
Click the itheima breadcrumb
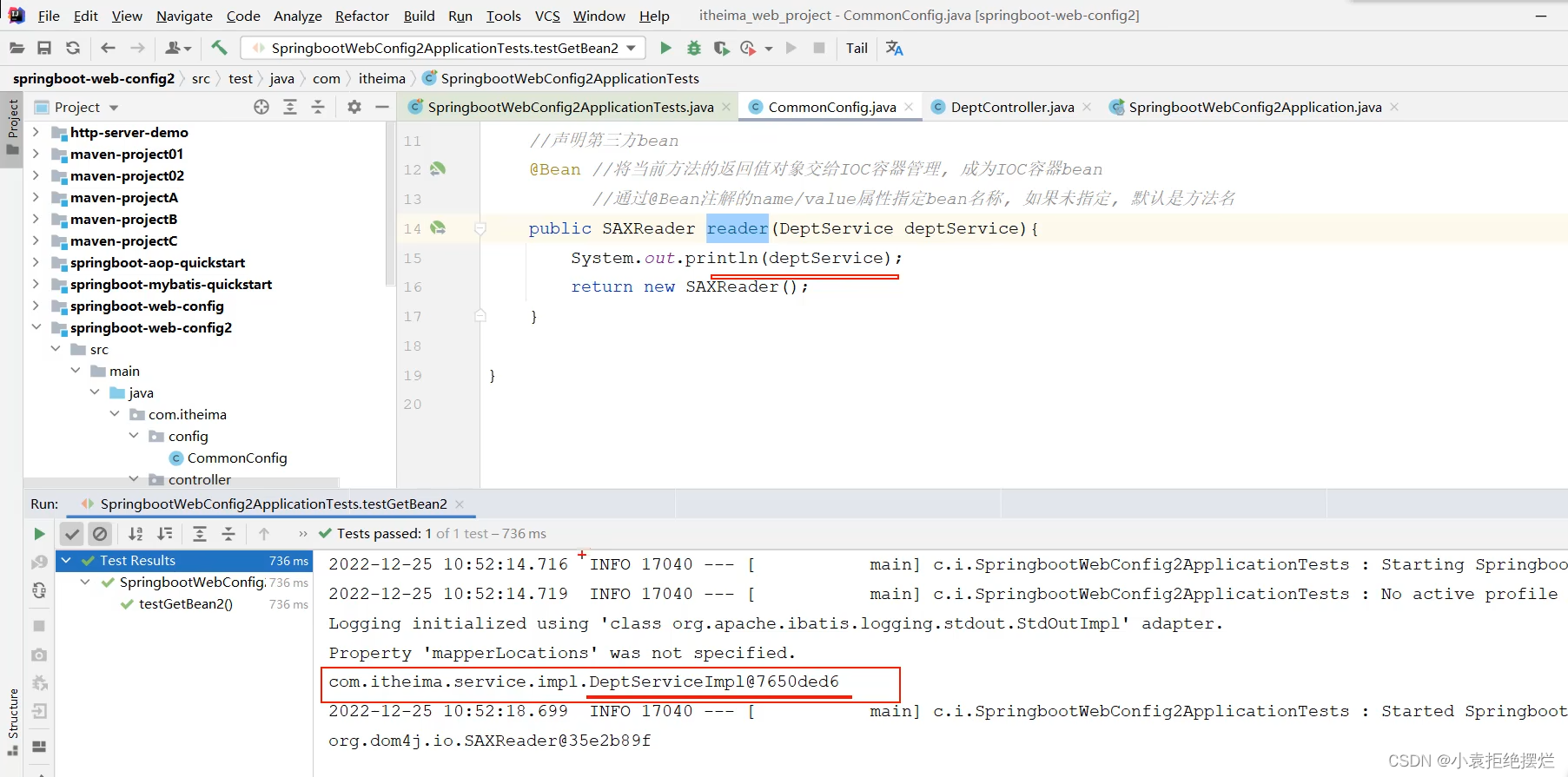382,79
